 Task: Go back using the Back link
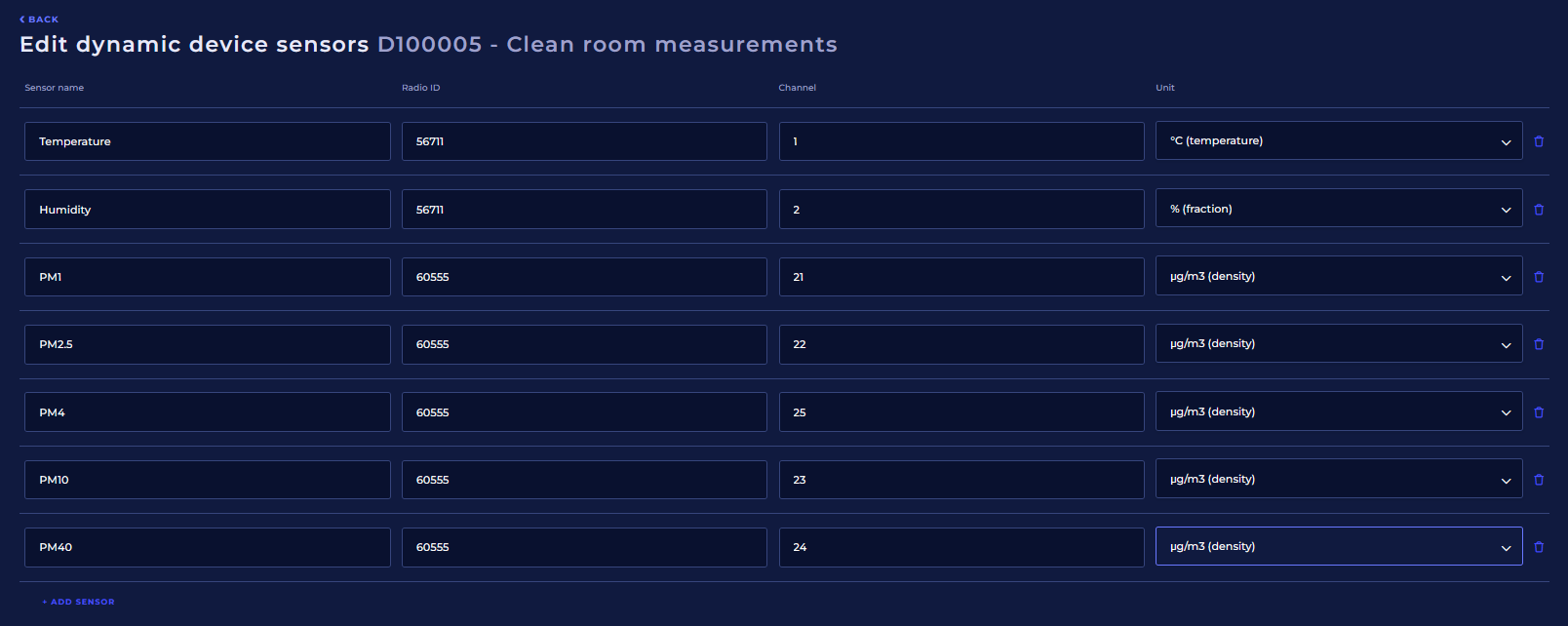pos(39,20)
